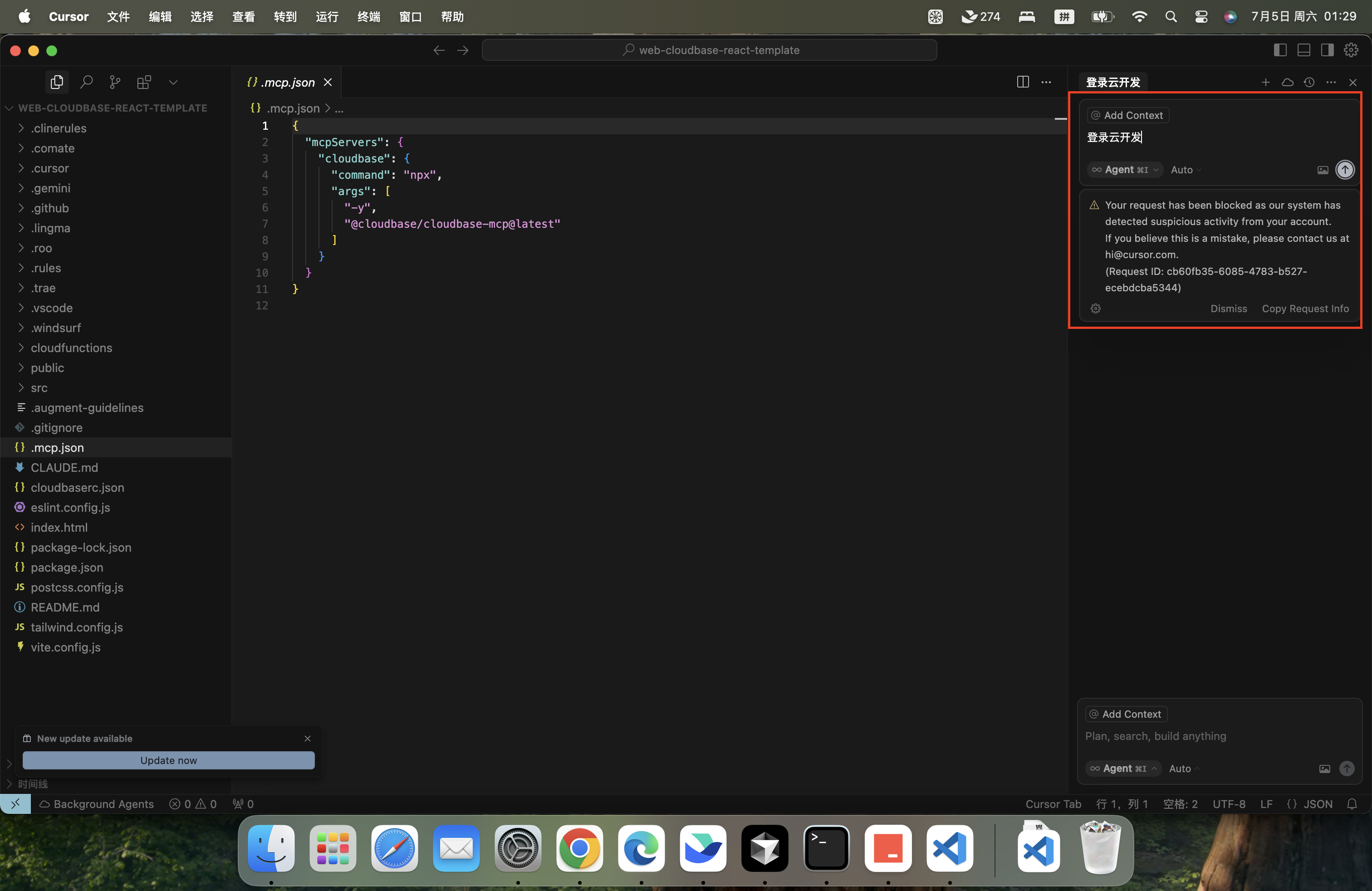The image size is (1372, 891).
Task: Click Cursor Tab in status bar
Action: click(x=1053, y=803)
